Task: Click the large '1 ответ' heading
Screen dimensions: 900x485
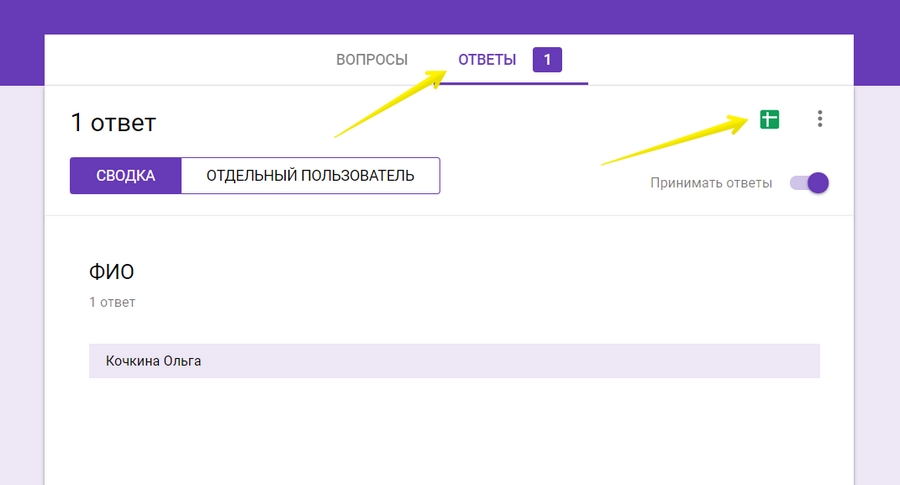Action: (x=113, y=123)
